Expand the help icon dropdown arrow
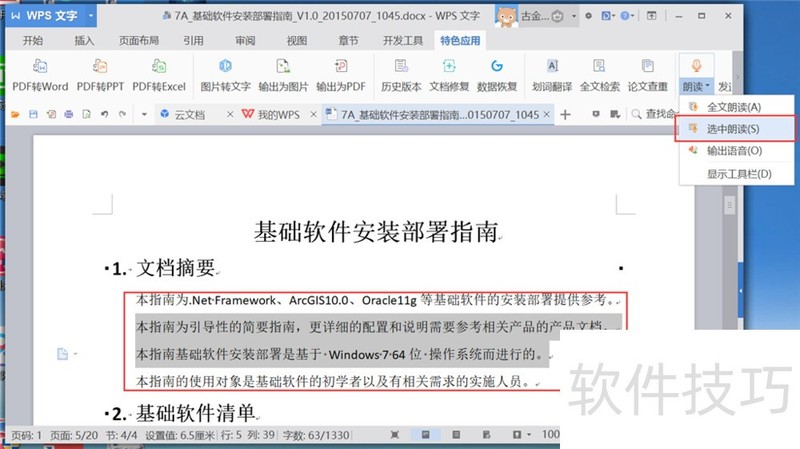800x449 pixels. (x=633, y=16)
